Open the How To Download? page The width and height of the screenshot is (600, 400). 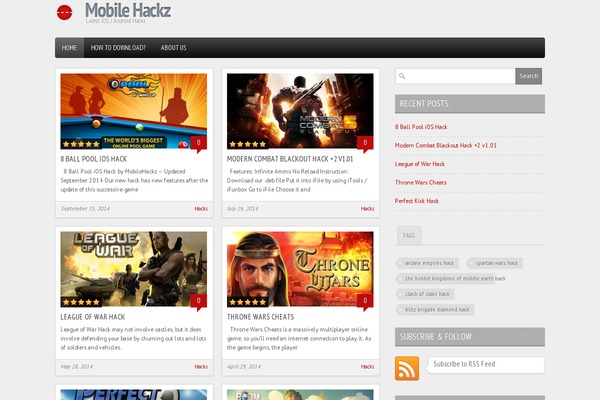pos(118,48)
